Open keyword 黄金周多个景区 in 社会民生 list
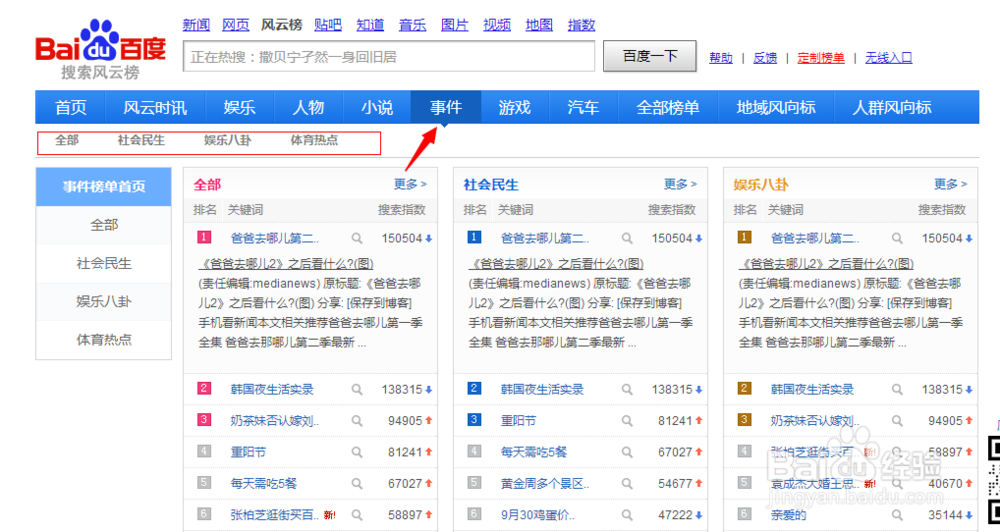The image size is (1000, 532). (545, 484)
